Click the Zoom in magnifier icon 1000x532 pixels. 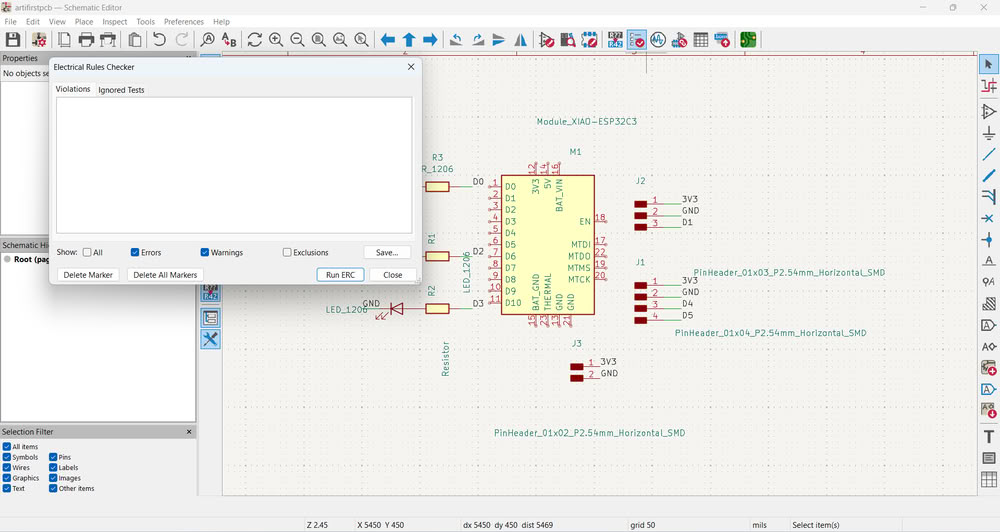click(276, 40)
